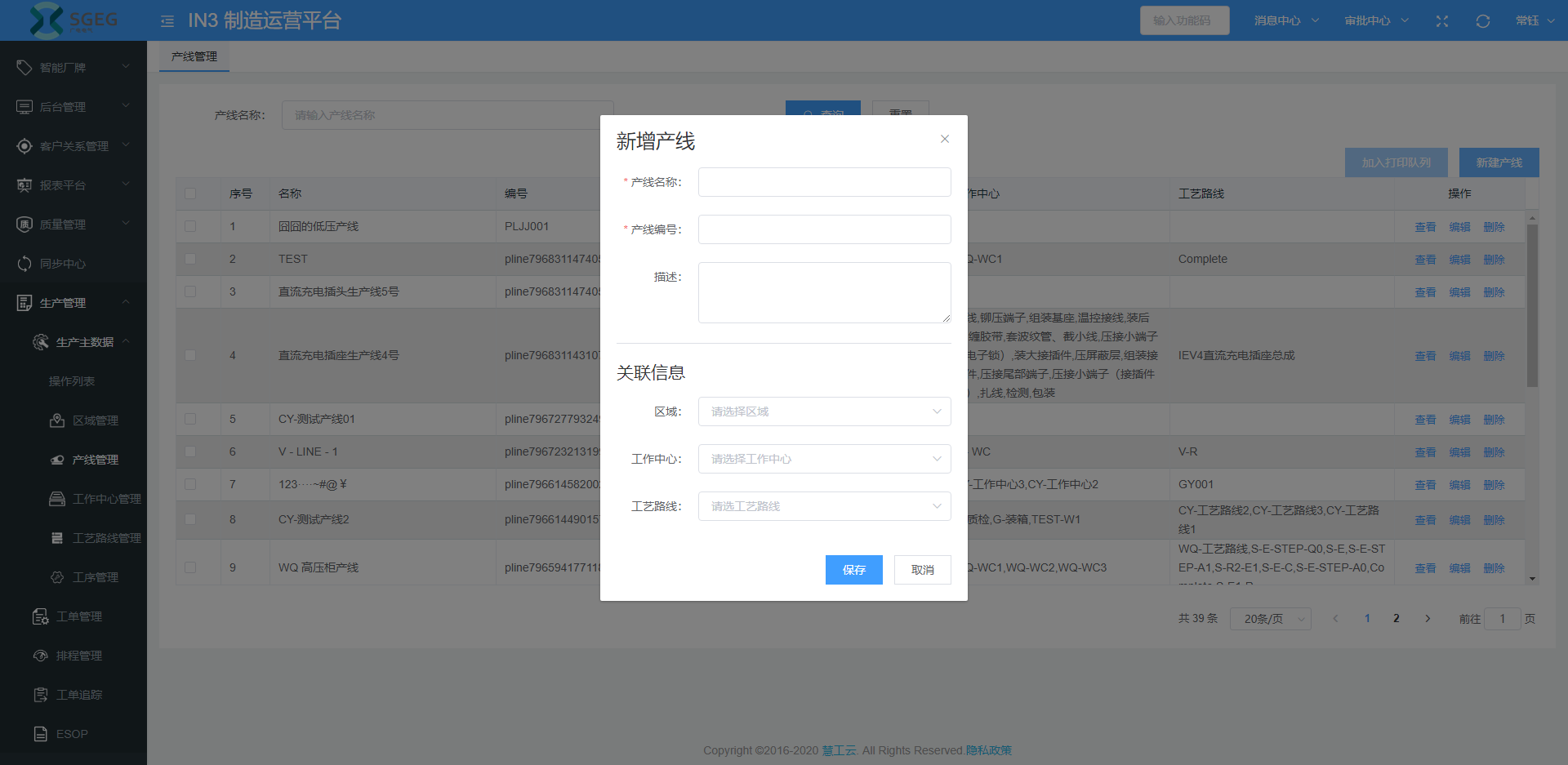Open the 工艺路线 dropdown

tap(823, 506)
